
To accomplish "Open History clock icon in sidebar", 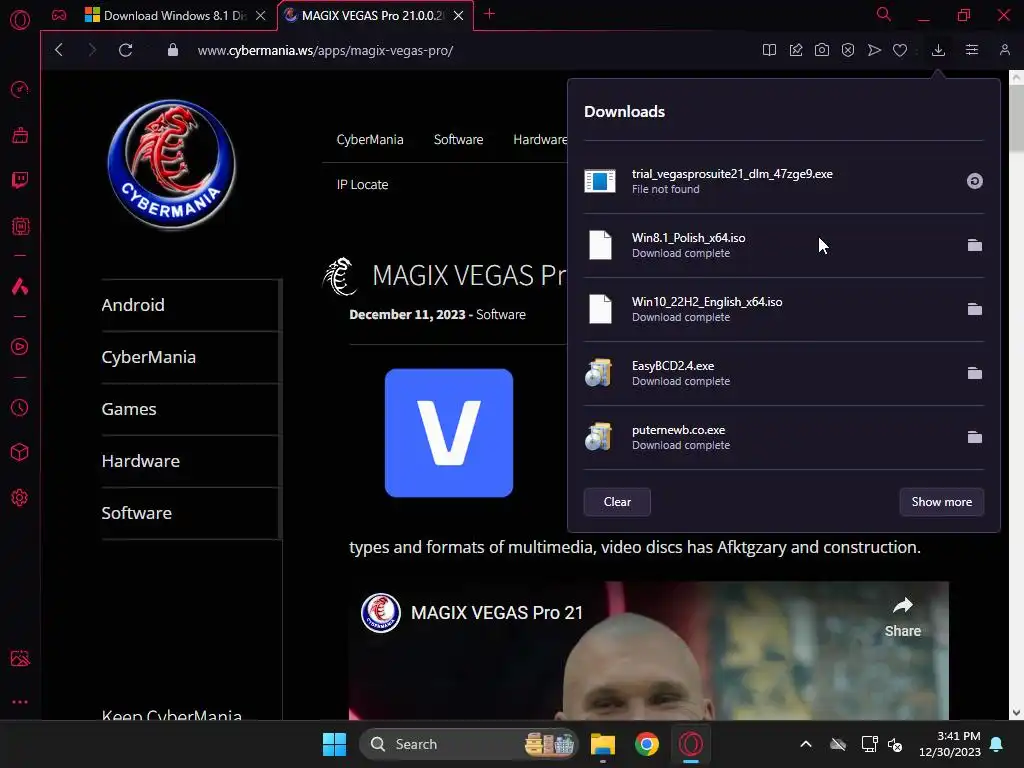I will click(20, 408).
